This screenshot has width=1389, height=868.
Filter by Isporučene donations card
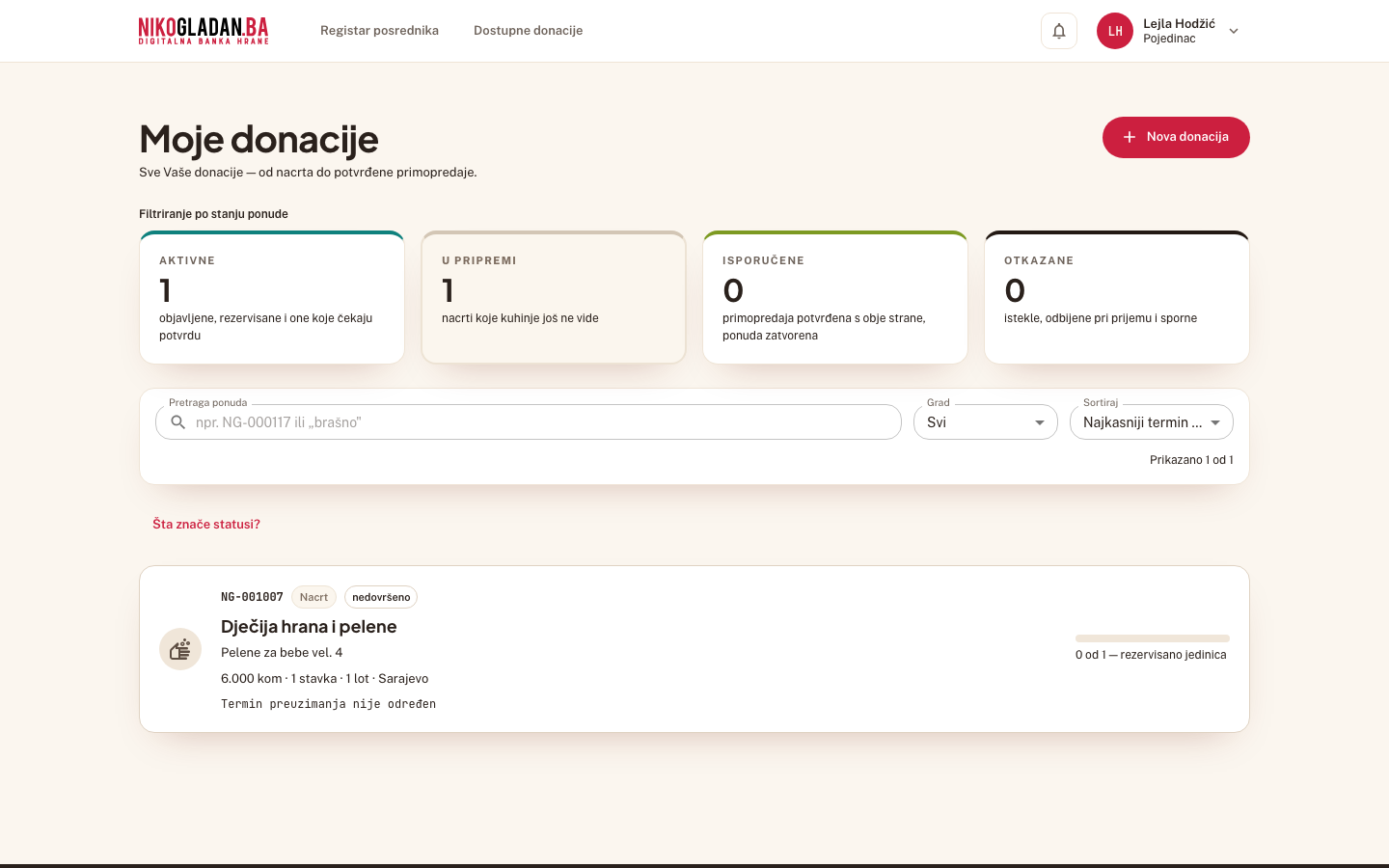835,298
